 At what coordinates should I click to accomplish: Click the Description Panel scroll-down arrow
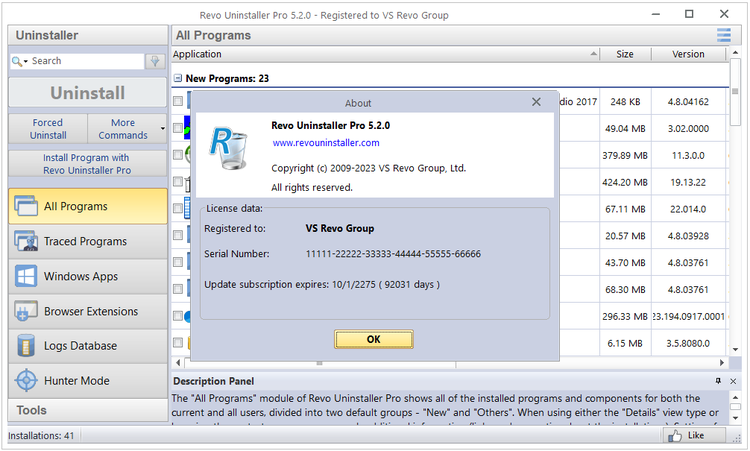[735, 418]
